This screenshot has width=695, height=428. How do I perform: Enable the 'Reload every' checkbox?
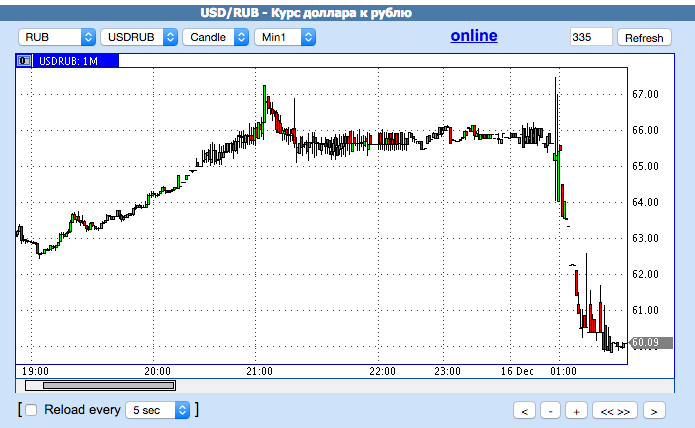click(x=31, y=410)
